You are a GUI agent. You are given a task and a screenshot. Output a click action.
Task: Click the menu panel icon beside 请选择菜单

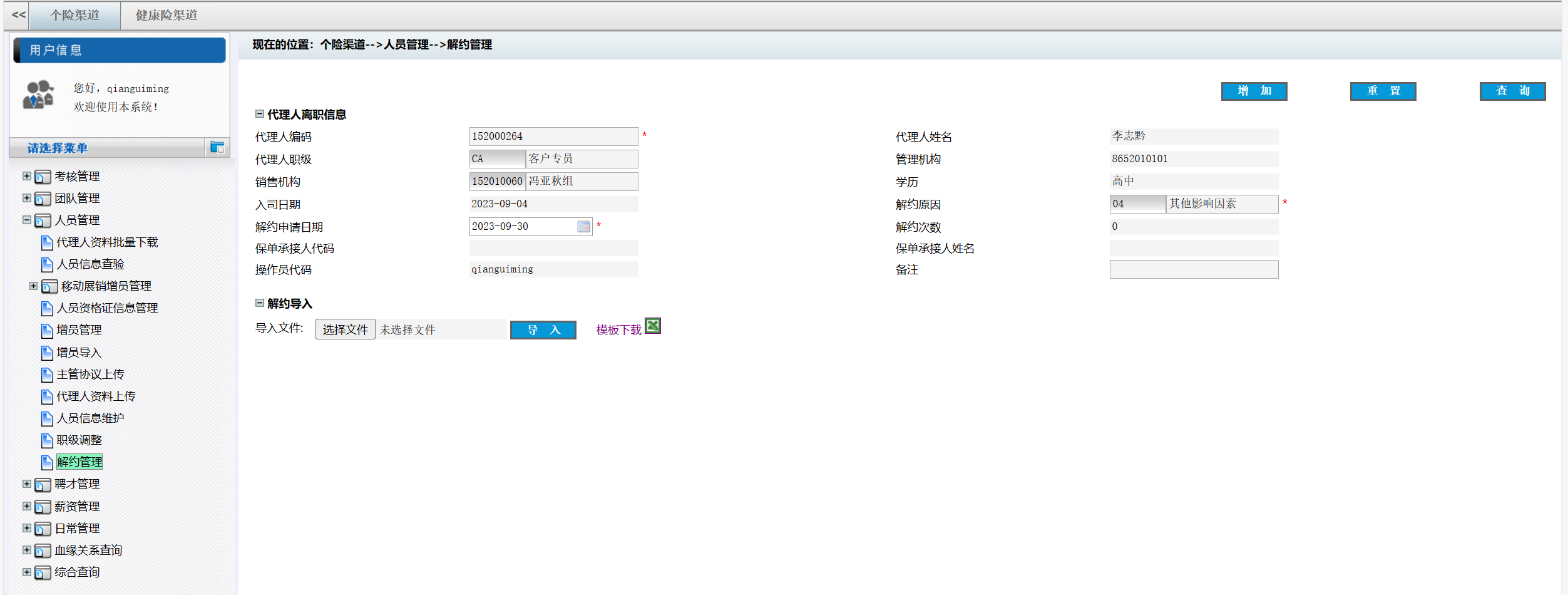pyautogui.click(x=217, y=148)
